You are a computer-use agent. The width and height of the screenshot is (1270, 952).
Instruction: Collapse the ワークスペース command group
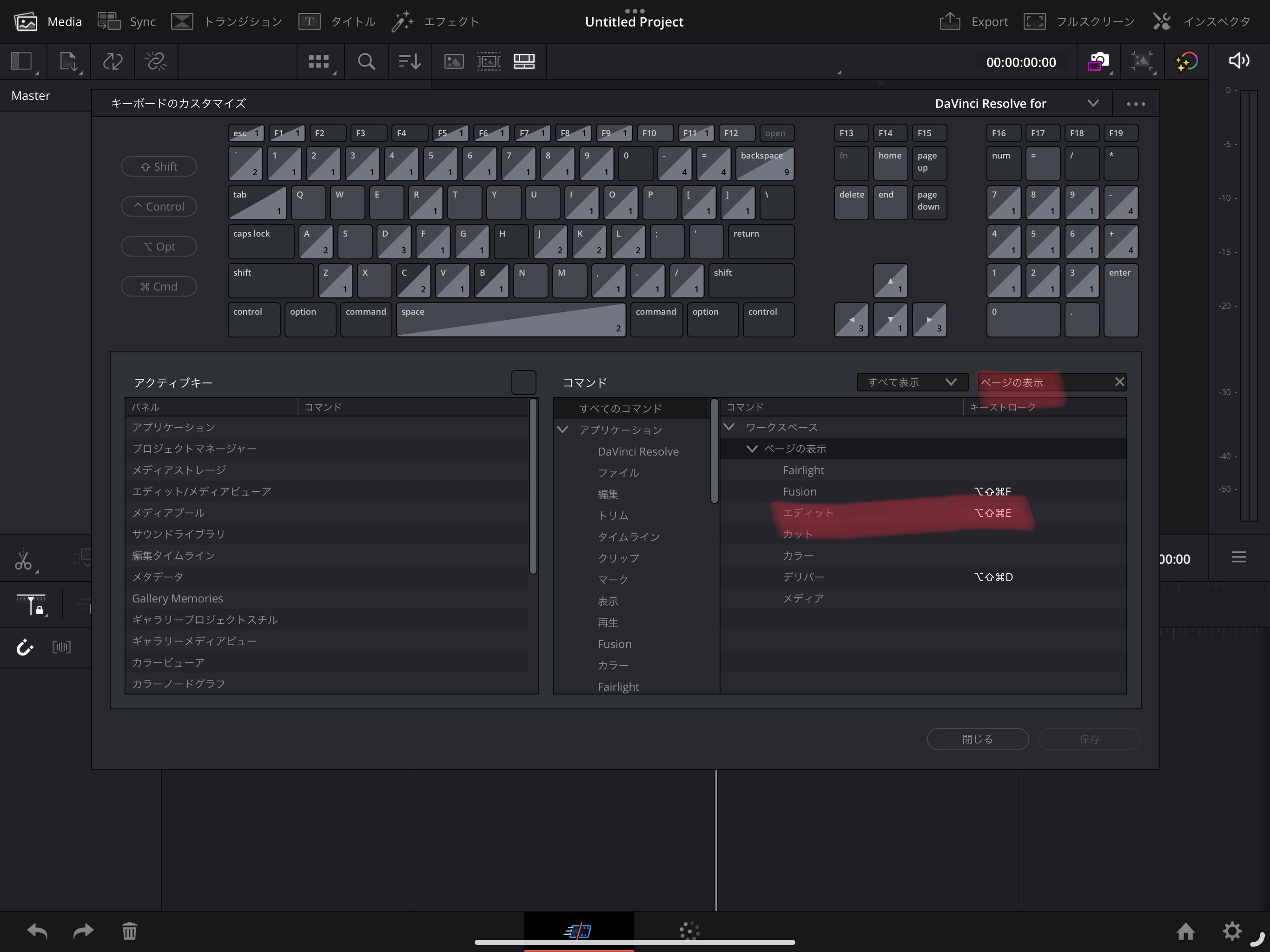click(x=730, y=427)
